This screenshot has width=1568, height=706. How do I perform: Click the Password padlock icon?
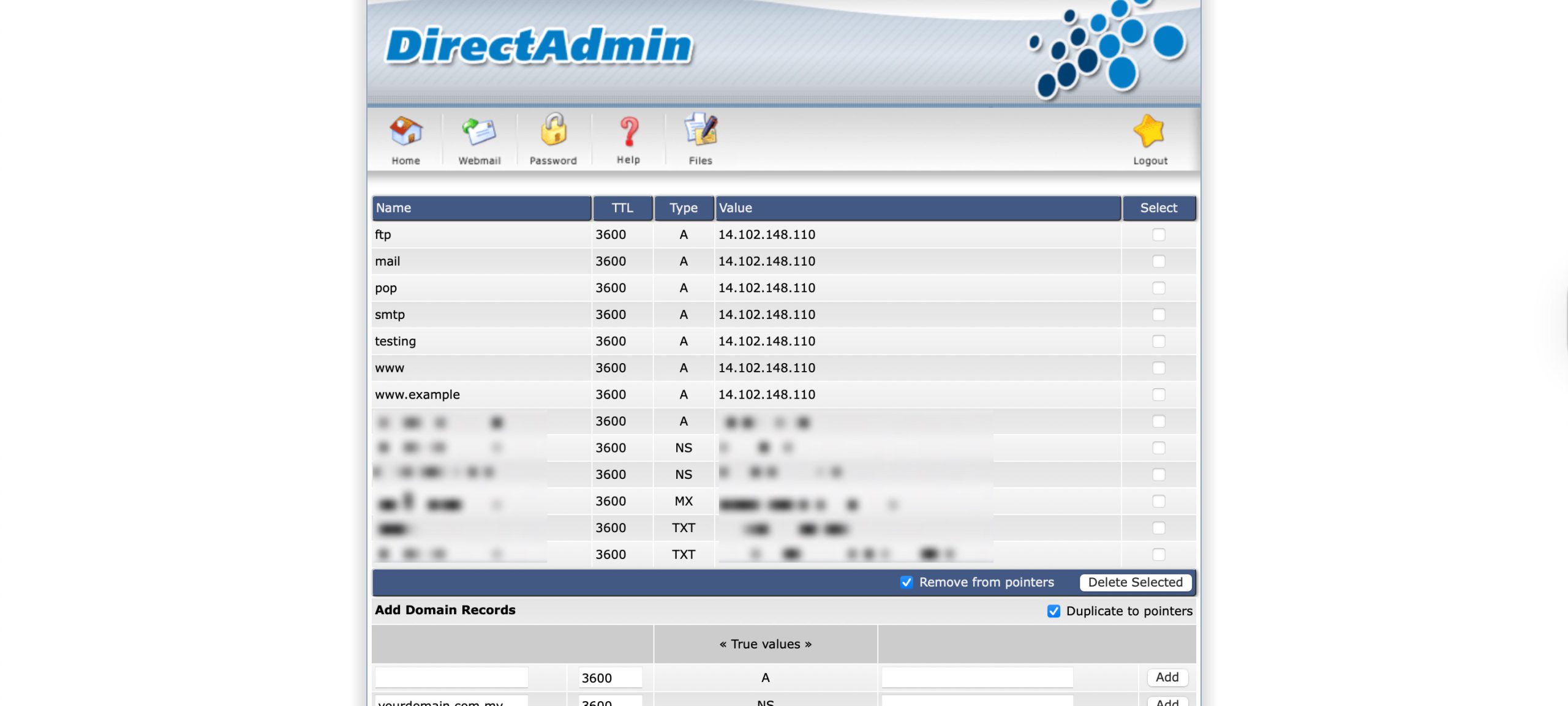coord(553,130)
